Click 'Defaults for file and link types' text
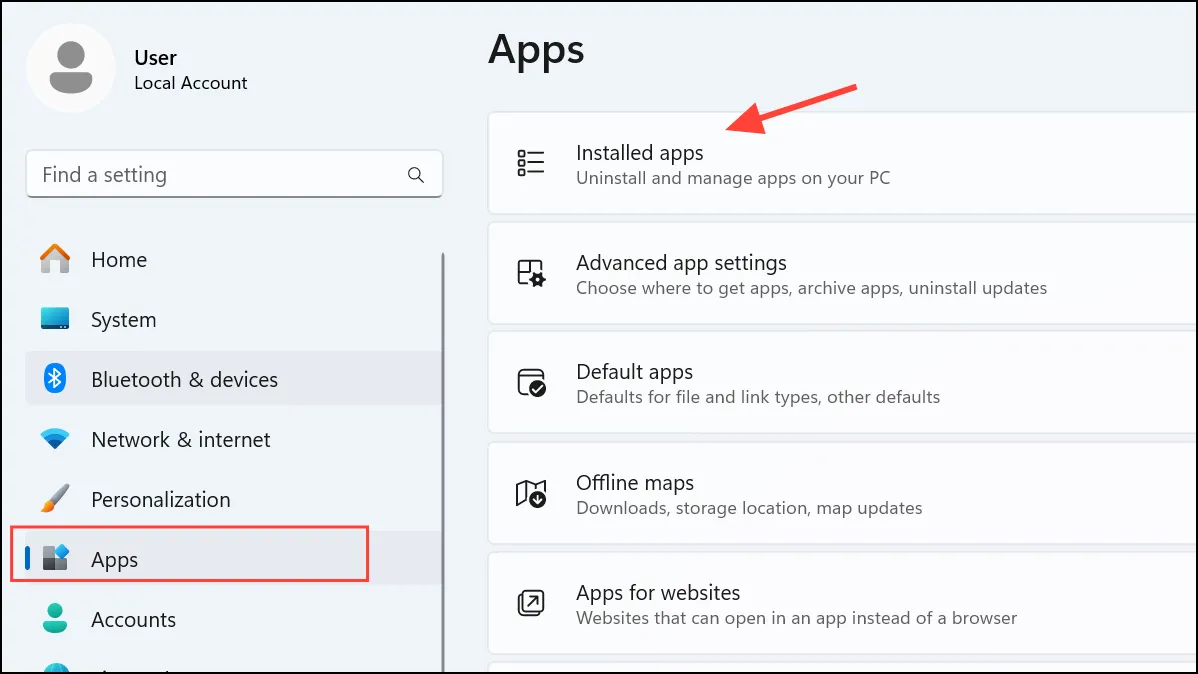The image size is (1198, 674). pyautogui.click(x=758, y=397)
